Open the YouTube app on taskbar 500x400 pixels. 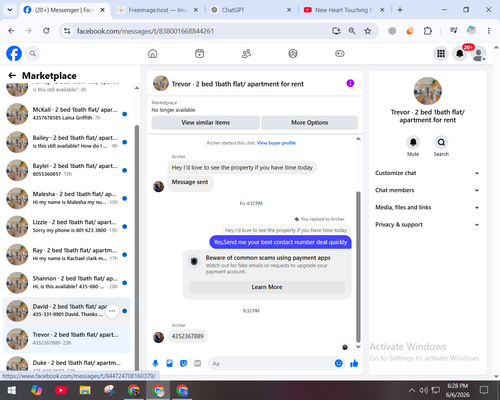tap(61, 390)
